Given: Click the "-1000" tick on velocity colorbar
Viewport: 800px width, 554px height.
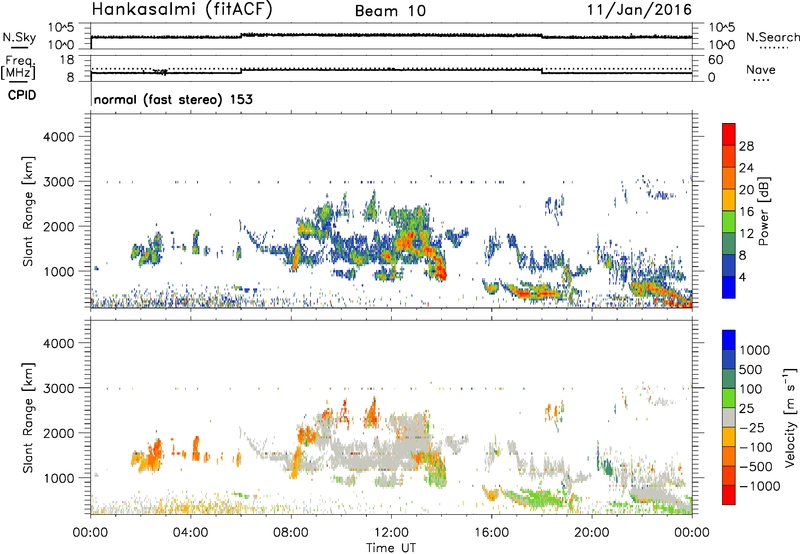Looking at the screenshot, I should [x=759, y=486].
